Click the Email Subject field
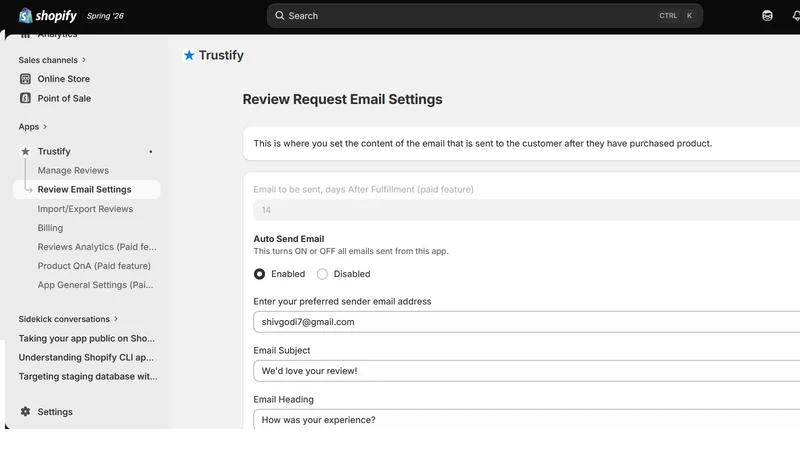Screen dimensions: 800x450 (527, 371)
